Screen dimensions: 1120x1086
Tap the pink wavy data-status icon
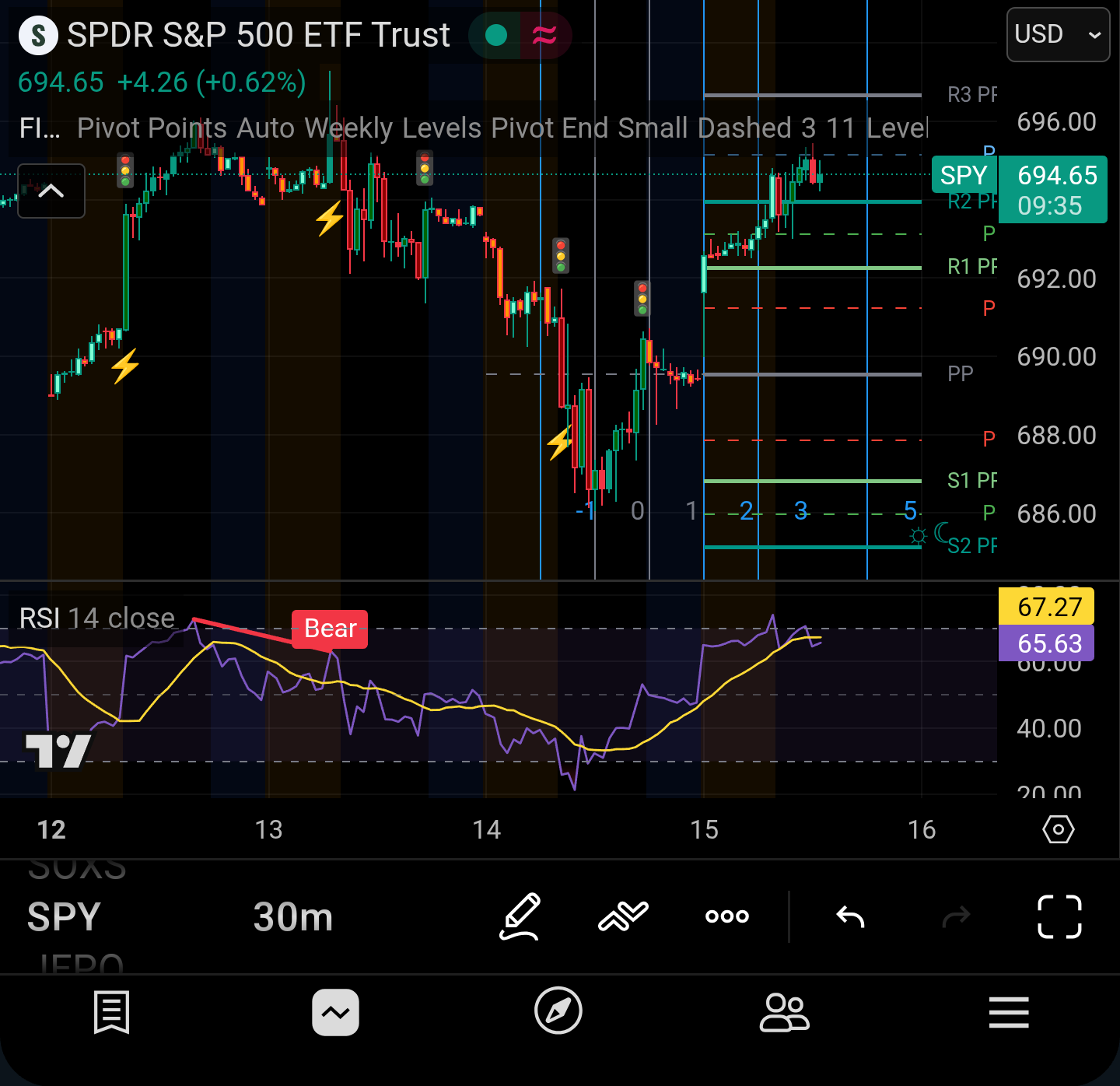coord(544,35)
